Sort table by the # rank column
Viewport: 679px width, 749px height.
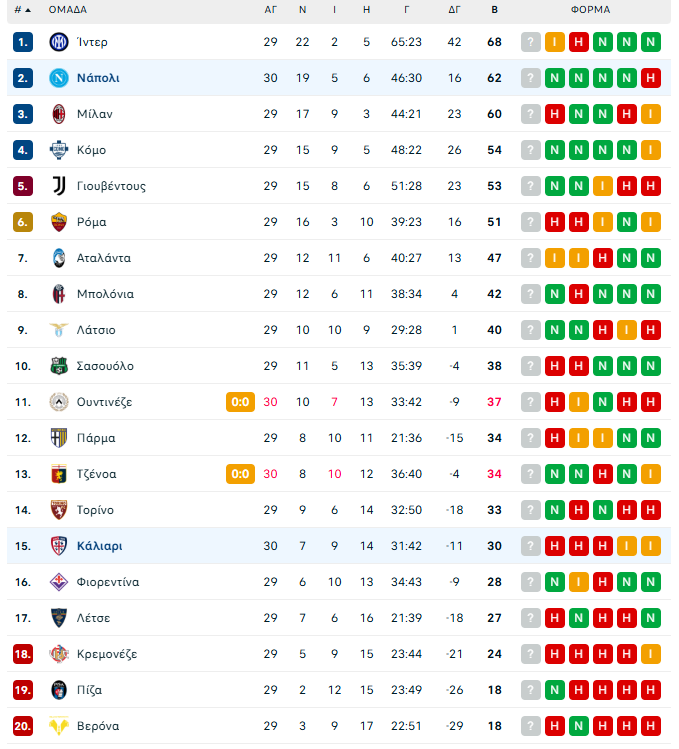22,10
